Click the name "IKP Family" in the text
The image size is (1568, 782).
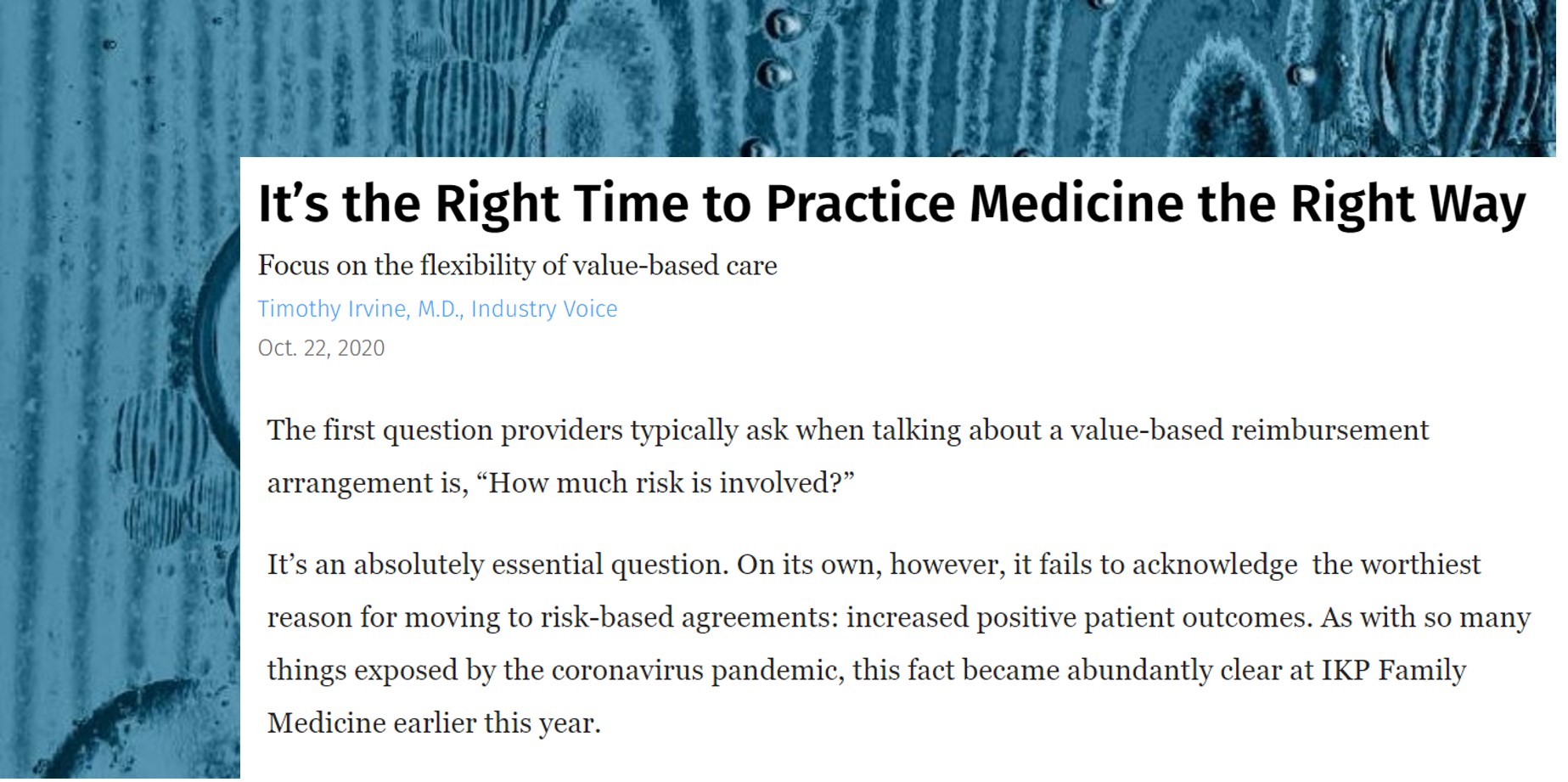(x=1394, y=672)
